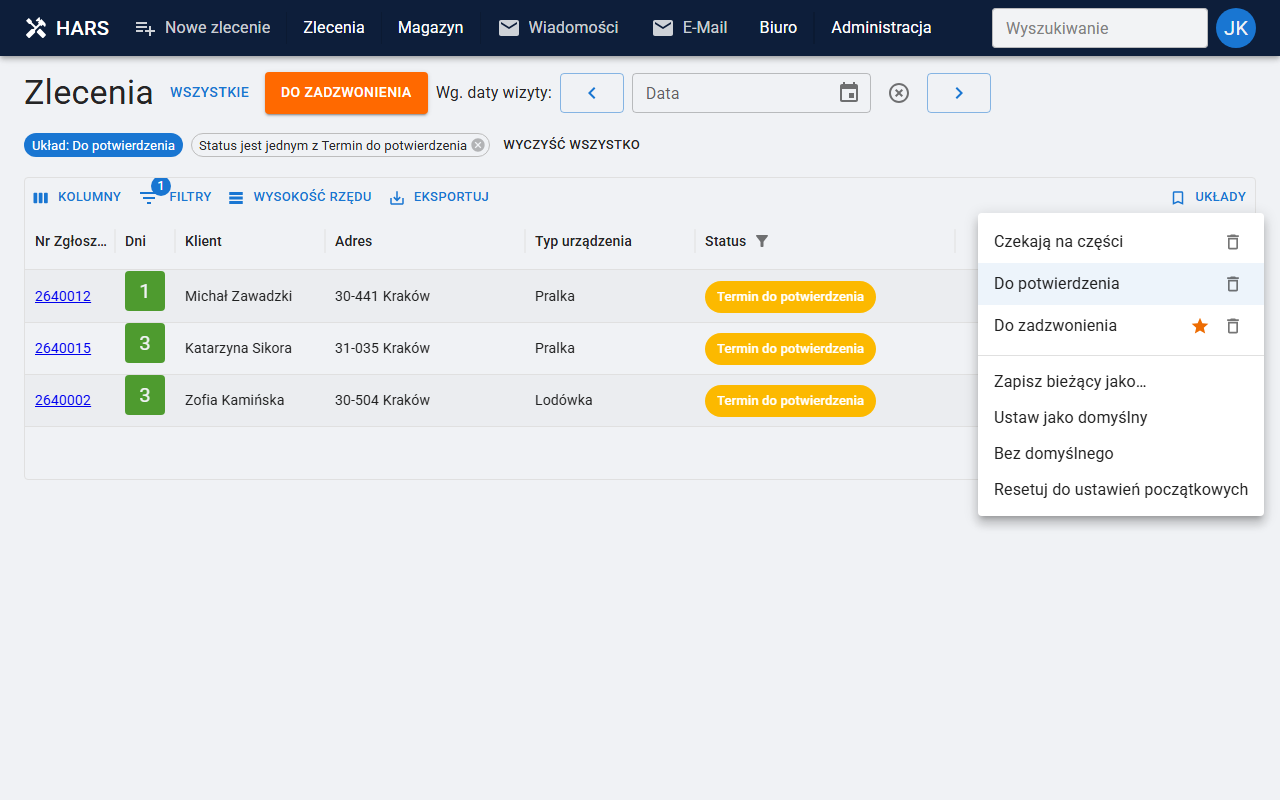
Task: Open the Układy layouts menu
Action: (x=1208, y=197)
